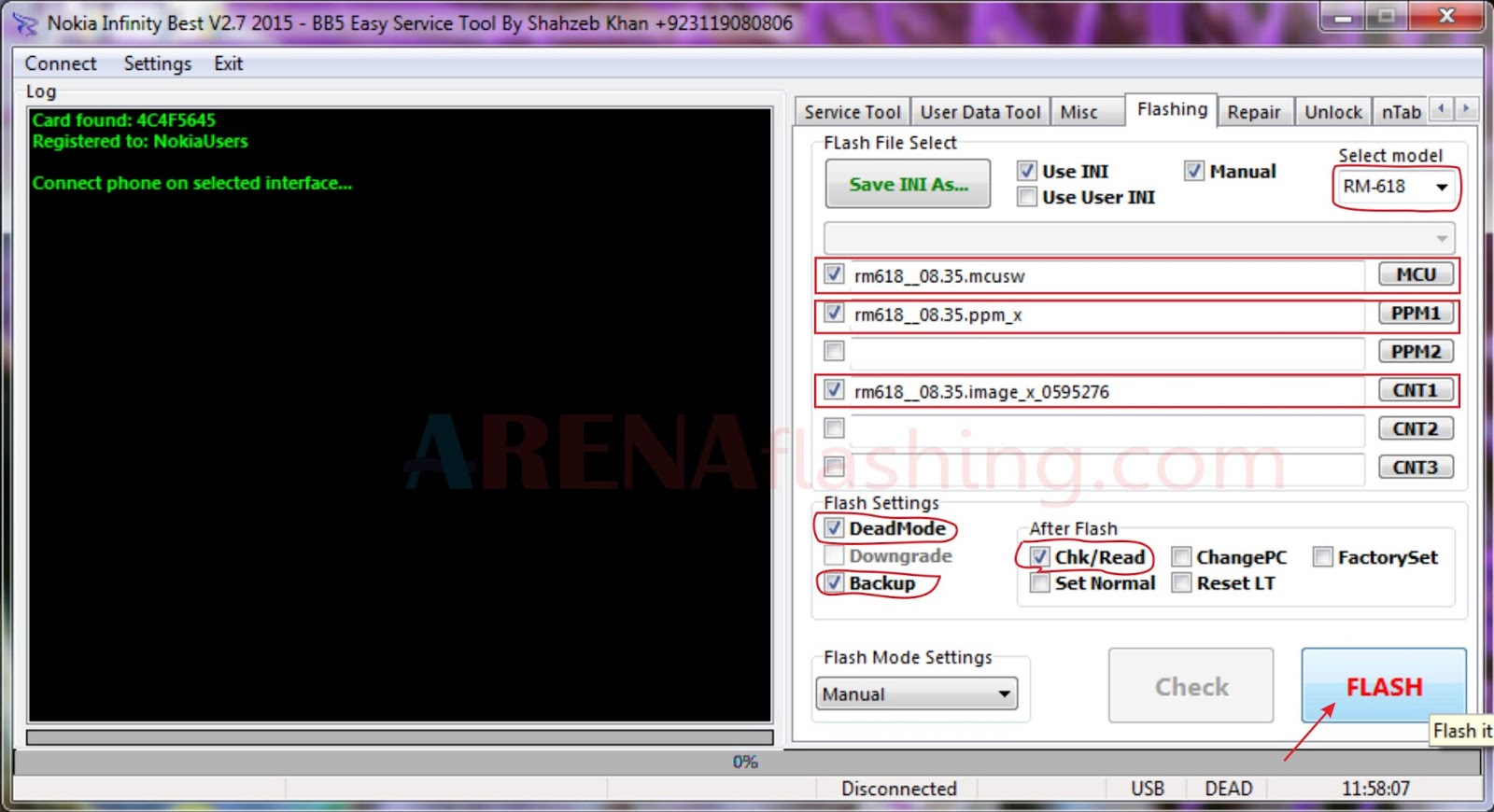1494x812 pixels.
Task: Open the Settings menu
Action: click(158, 63)
